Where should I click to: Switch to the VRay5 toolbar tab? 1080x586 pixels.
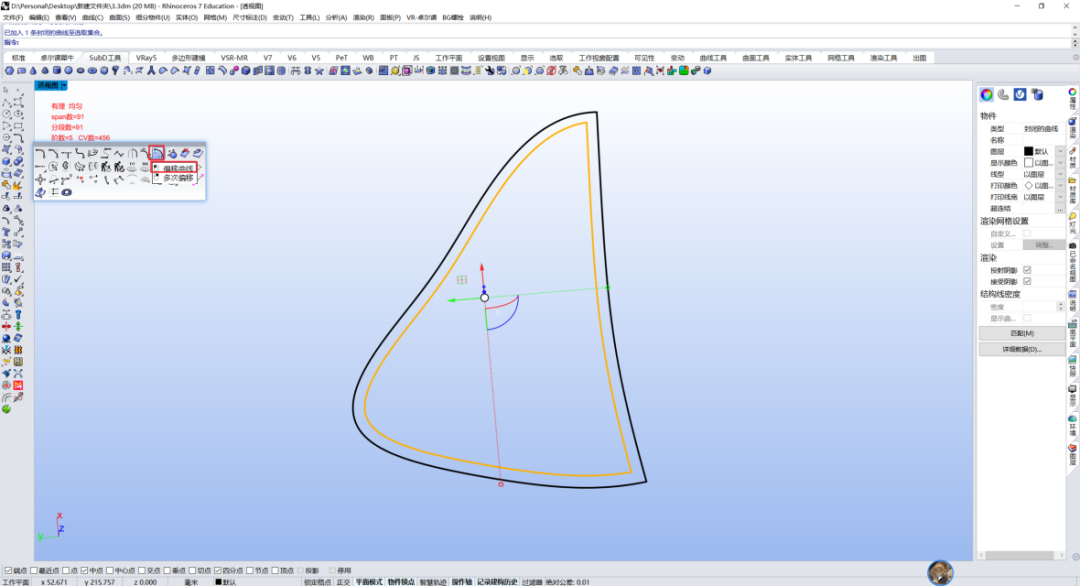[x=146, y=58]
